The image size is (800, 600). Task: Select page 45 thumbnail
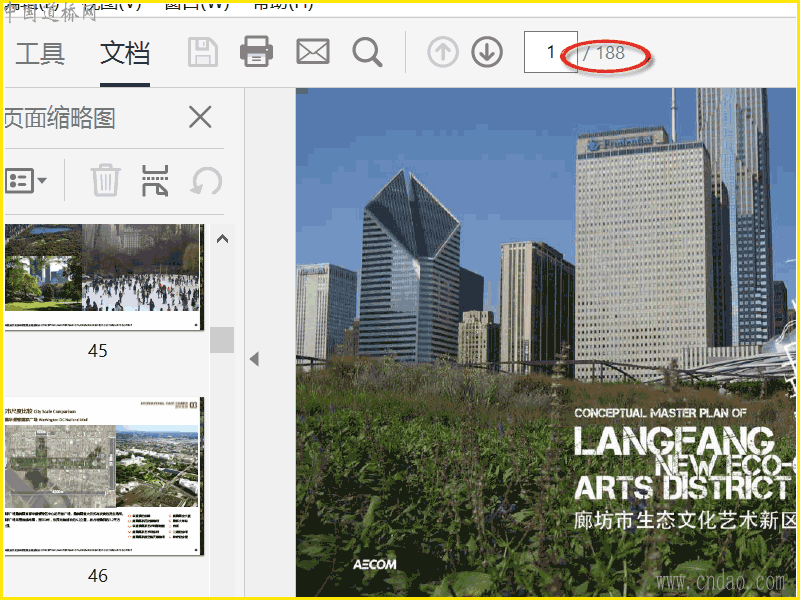[x=104, y=277]
